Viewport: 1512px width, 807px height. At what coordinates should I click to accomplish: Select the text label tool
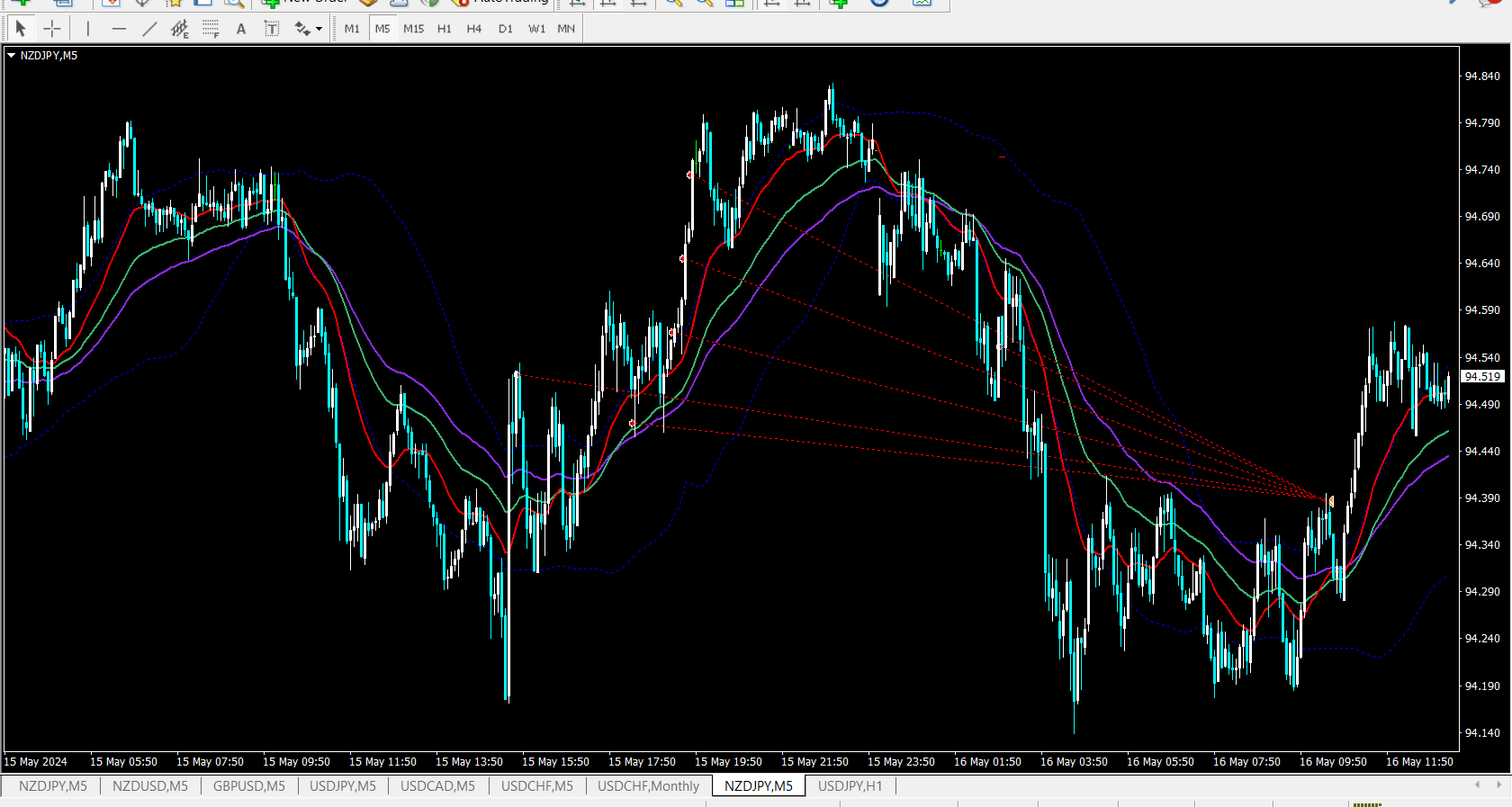pos(272,29)
